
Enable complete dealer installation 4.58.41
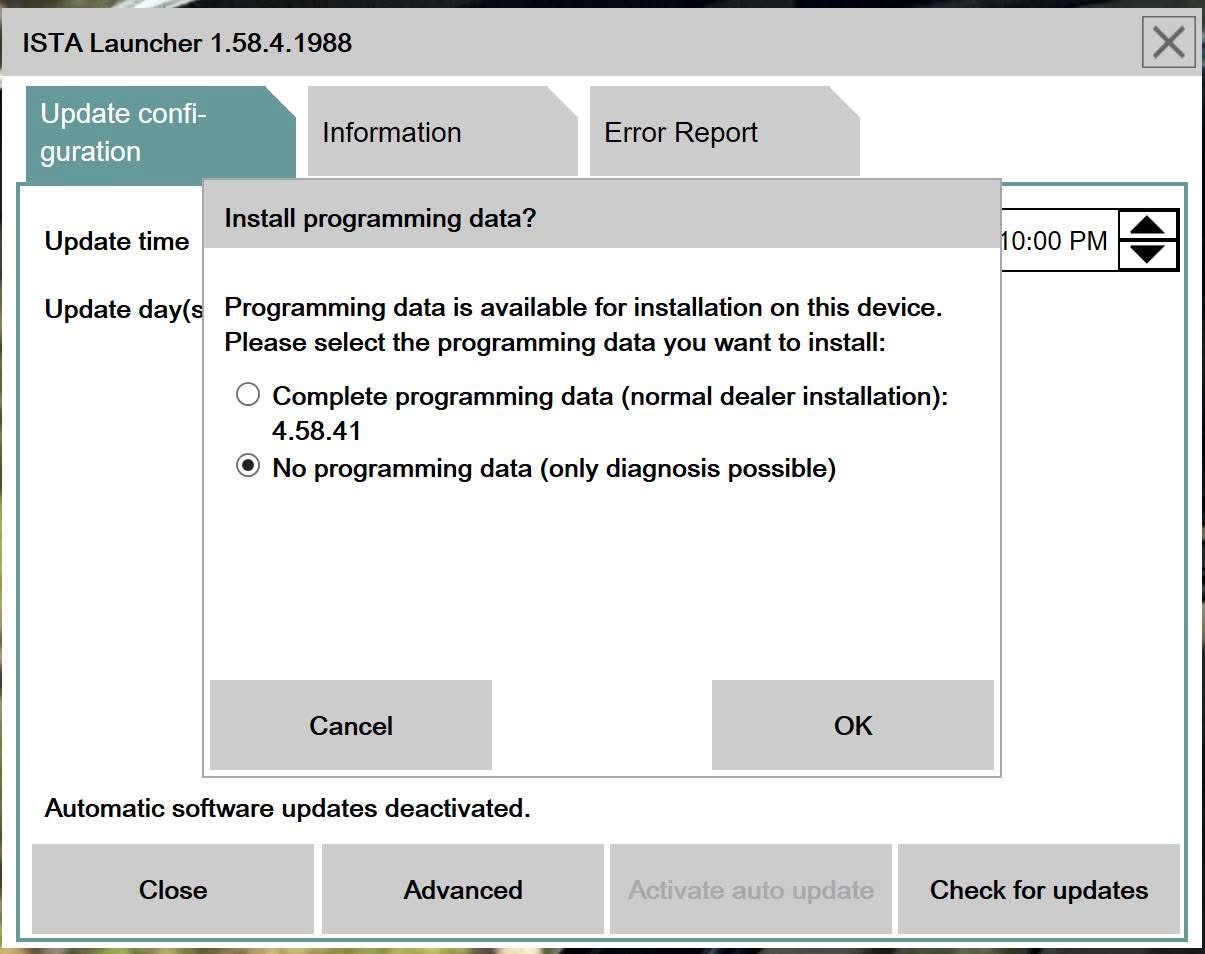click(247, 394)
